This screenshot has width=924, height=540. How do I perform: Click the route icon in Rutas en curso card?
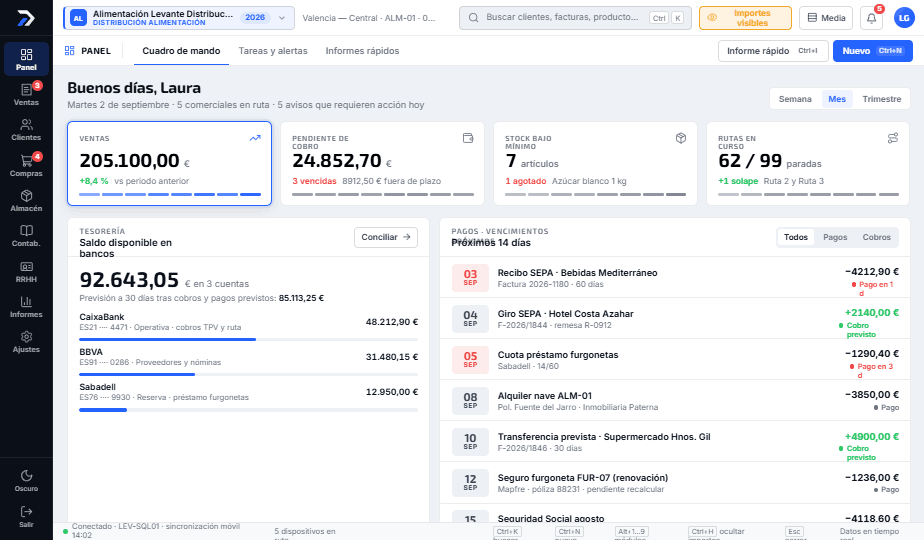893,138
